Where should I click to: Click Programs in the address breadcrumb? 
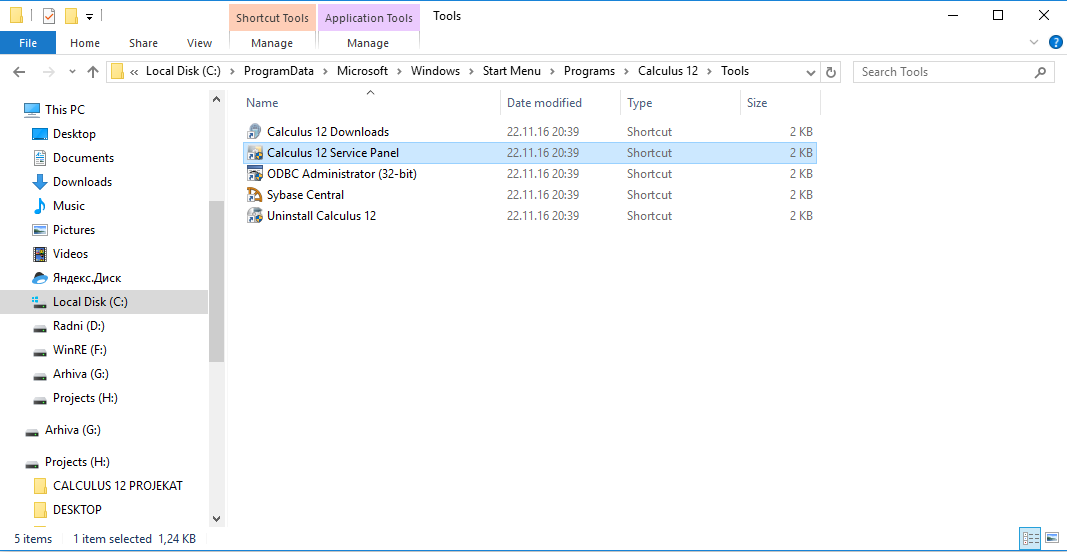(589, 71)
